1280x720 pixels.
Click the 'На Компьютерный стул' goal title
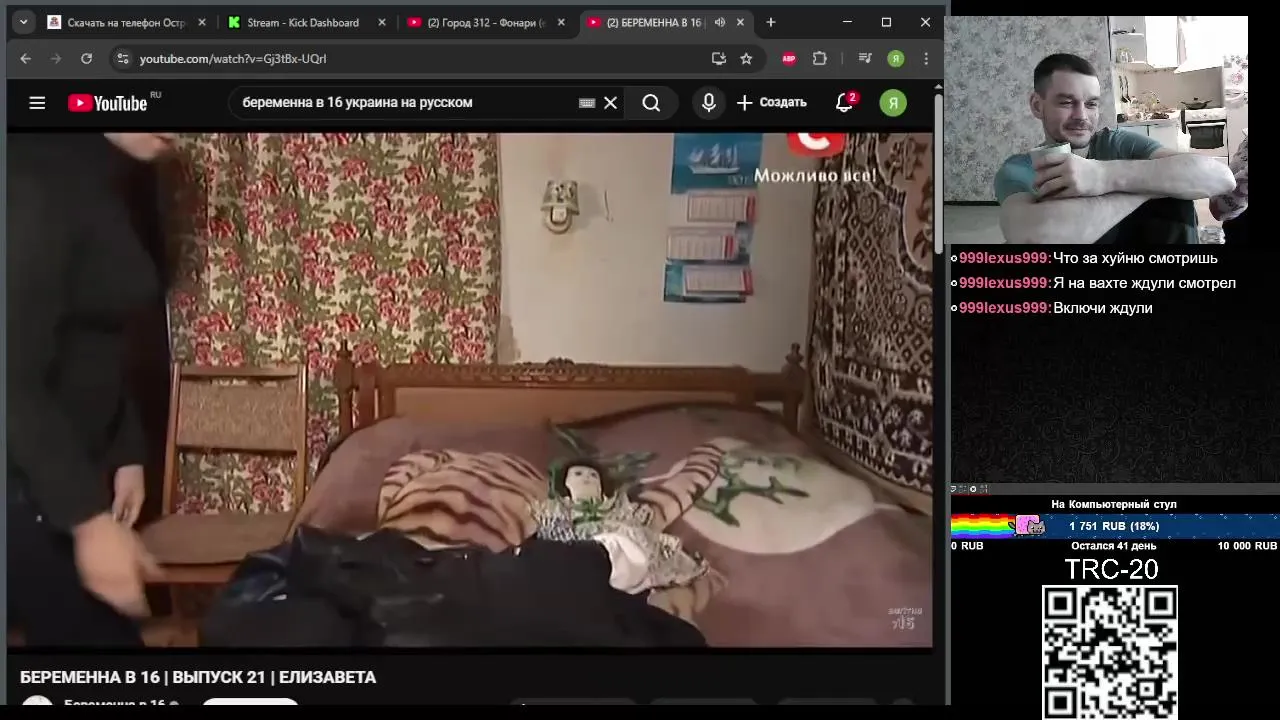pos(1114,504)
